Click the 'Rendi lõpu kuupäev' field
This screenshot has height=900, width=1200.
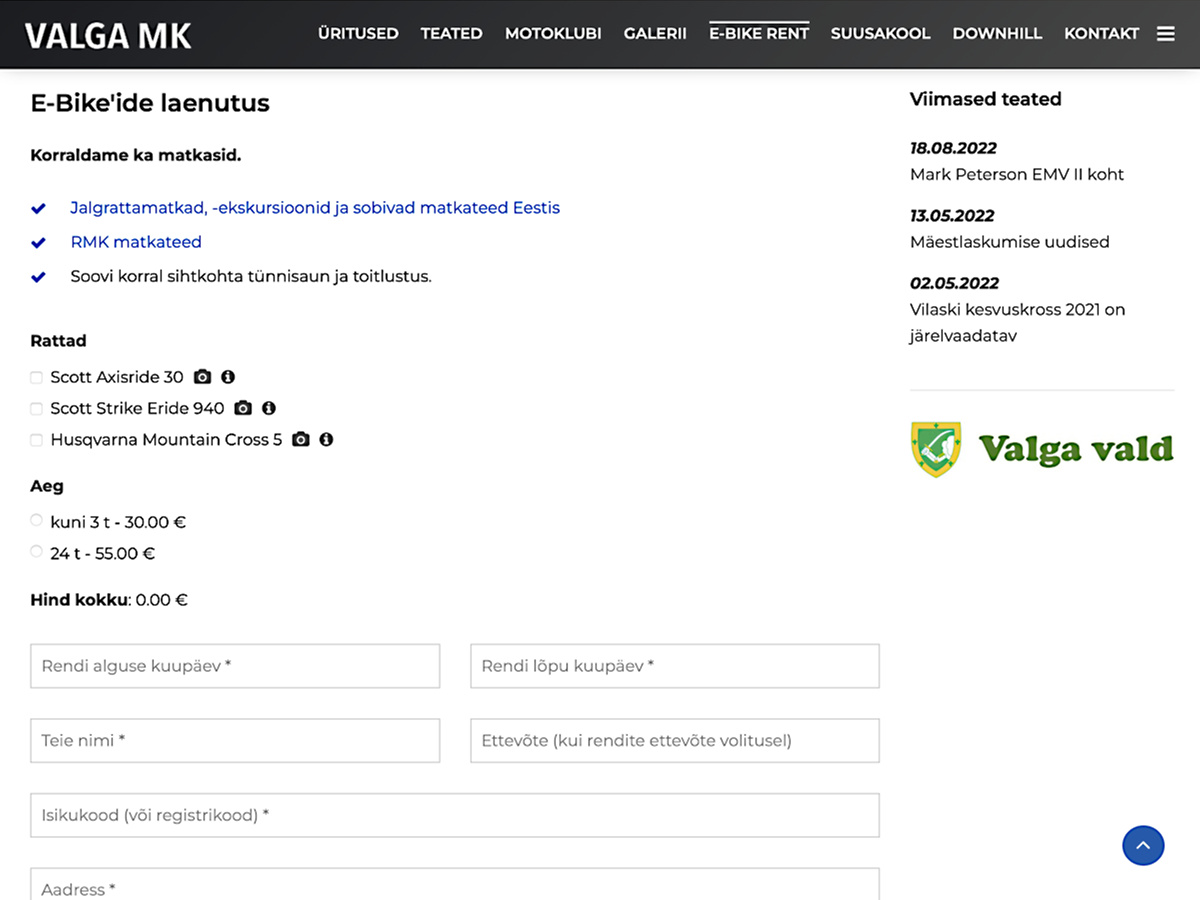(675, 666)
